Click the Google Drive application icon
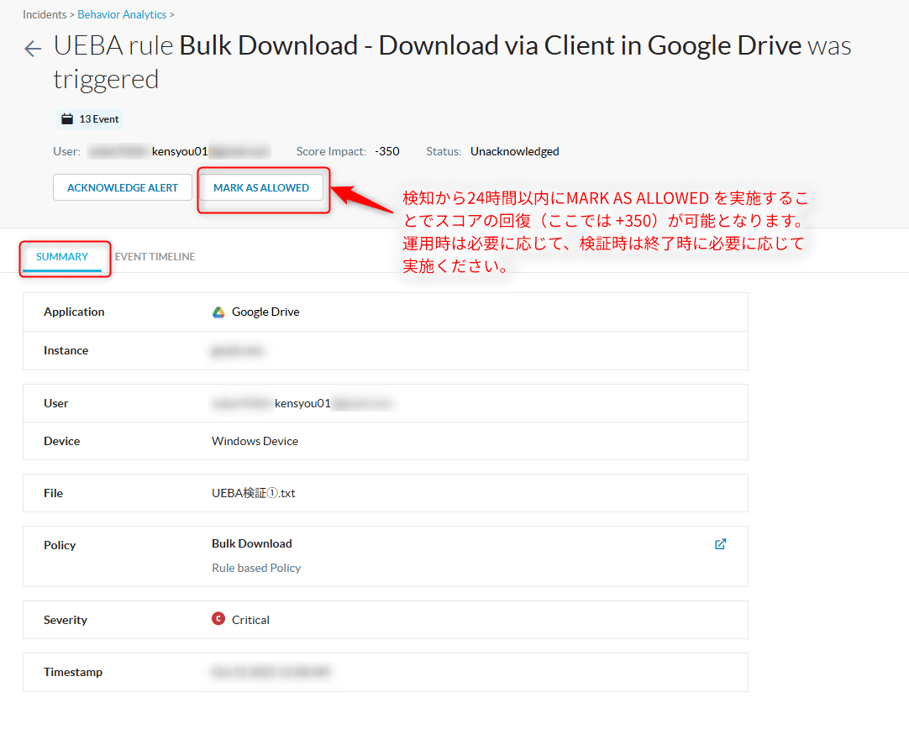The width and height of the screenshot is (909, 729). (x=219, y=311)
